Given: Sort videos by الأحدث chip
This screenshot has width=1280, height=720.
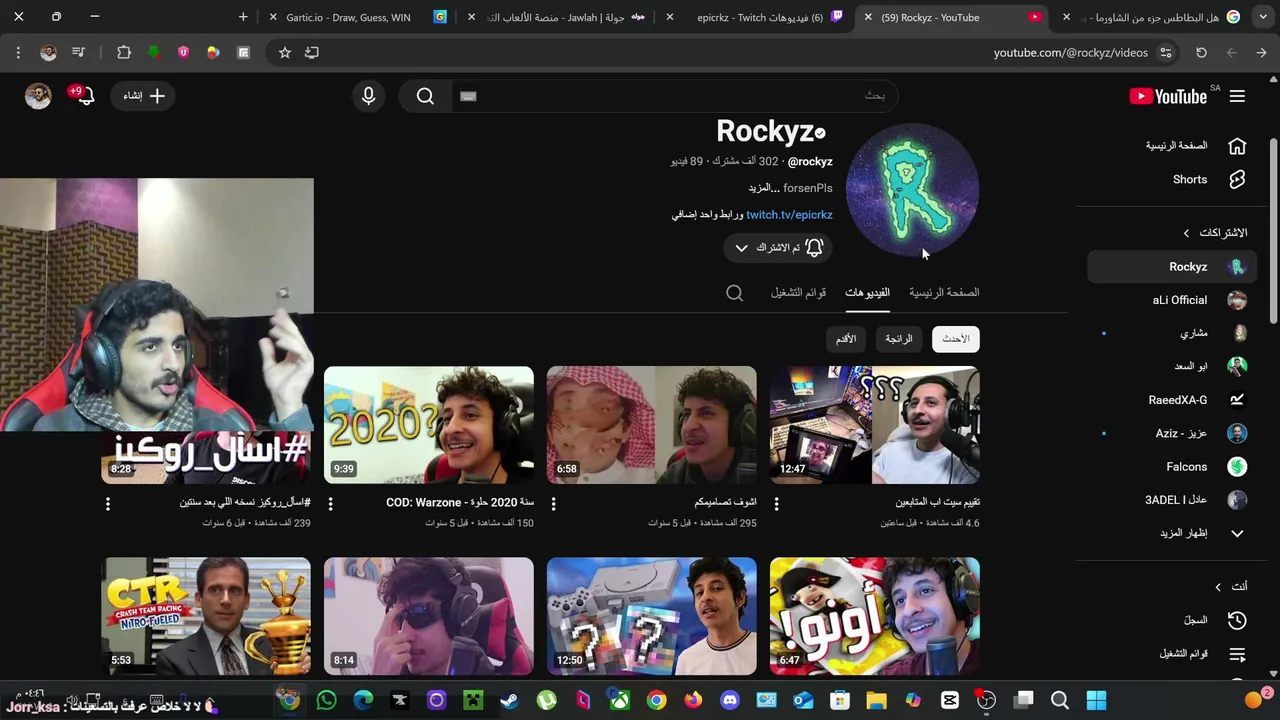Looking at the screenshot, I should pyautogui.click(x=956, y=339).
